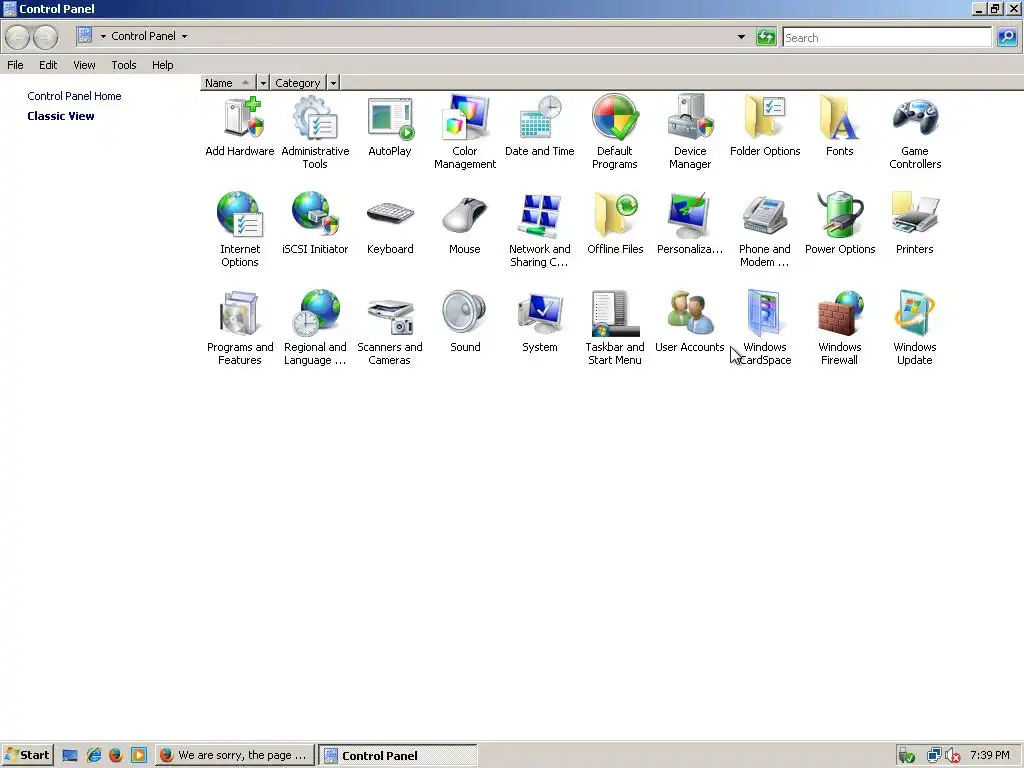
Task: Open Personalization settings
Action: pos(690,225)
